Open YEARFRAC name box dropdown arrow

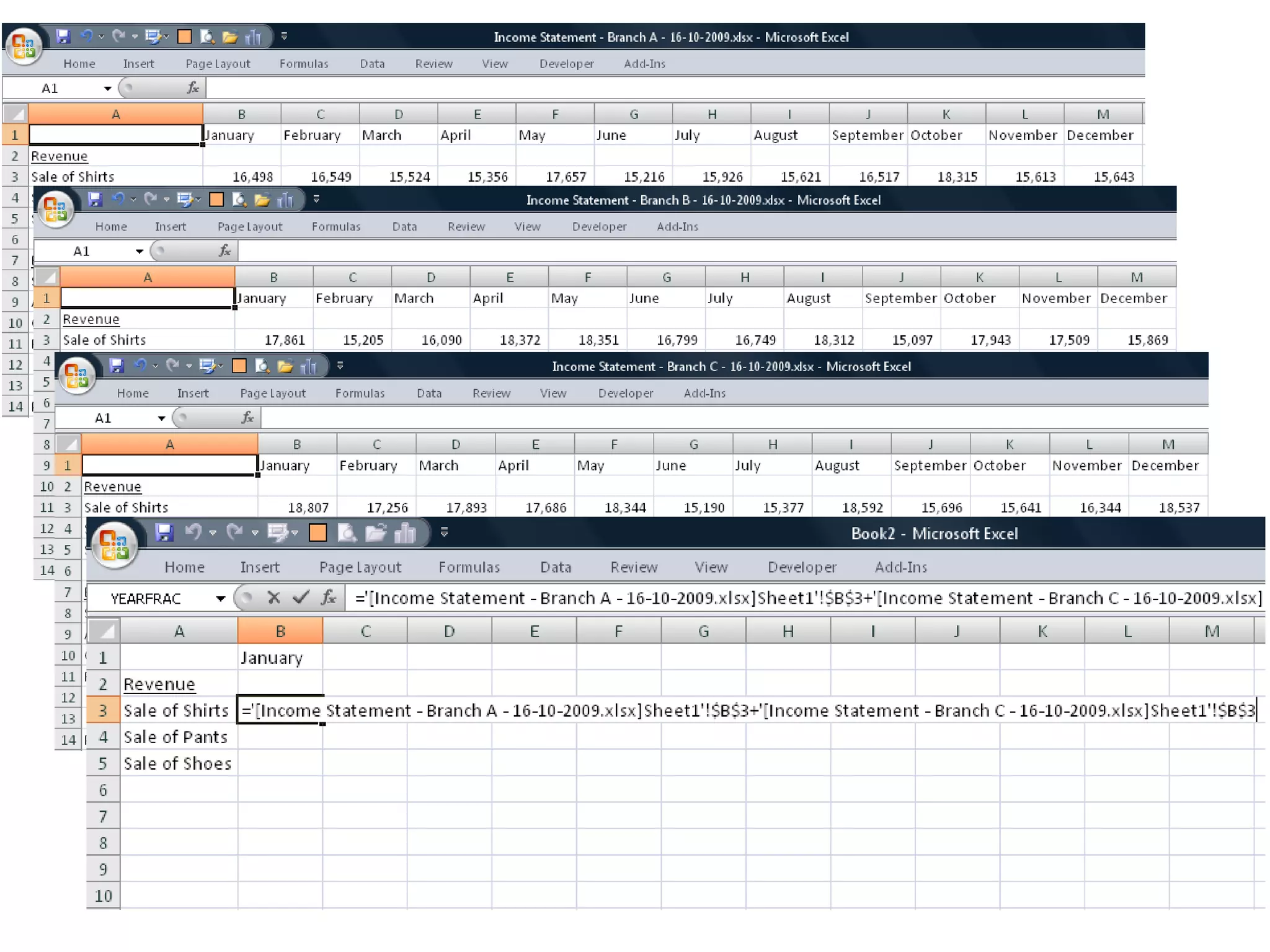point(220,599)
